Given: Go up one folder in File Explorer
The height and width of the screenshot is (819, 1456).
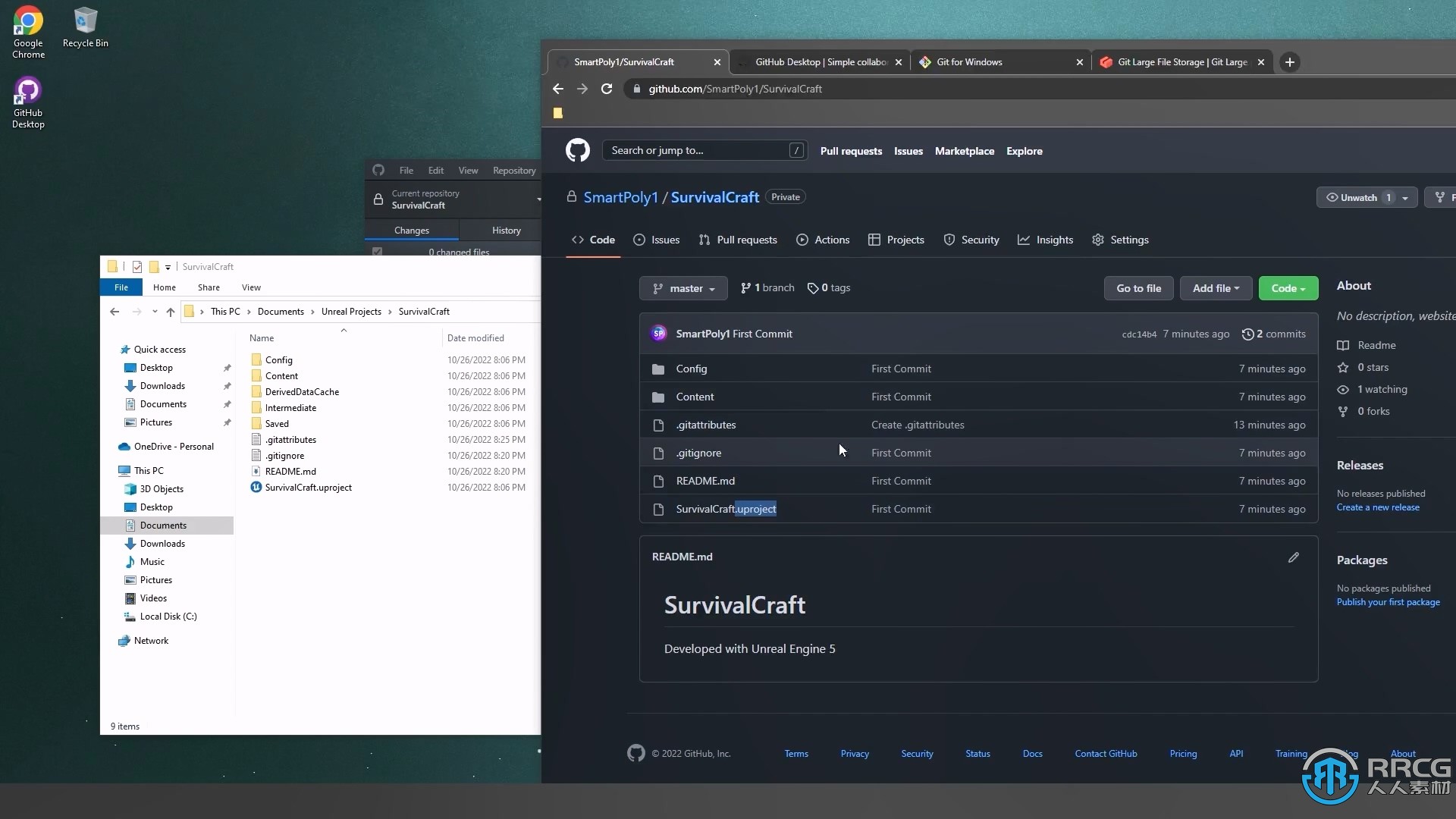Looking at the screenshot, I should pyautogui.click(x=171, y=312).
